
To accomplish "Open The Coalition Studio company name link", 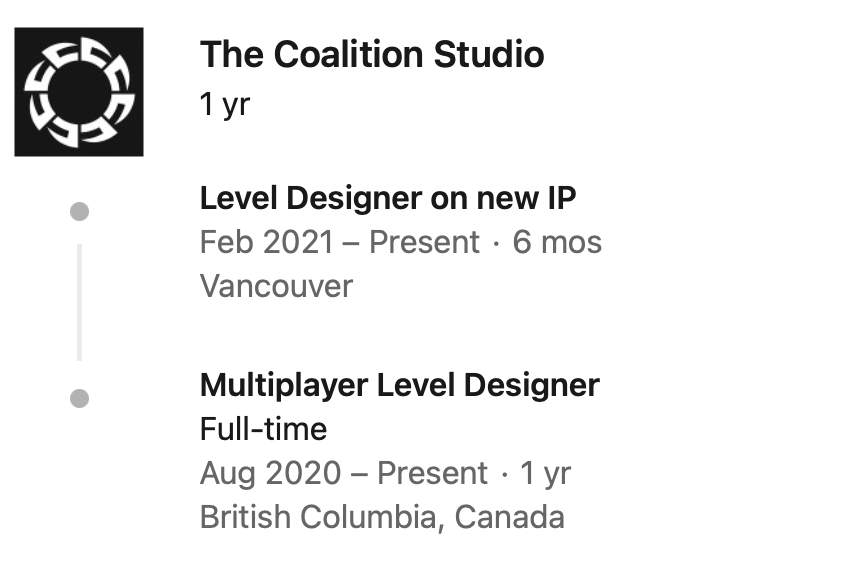I will [x=372, y=54].
